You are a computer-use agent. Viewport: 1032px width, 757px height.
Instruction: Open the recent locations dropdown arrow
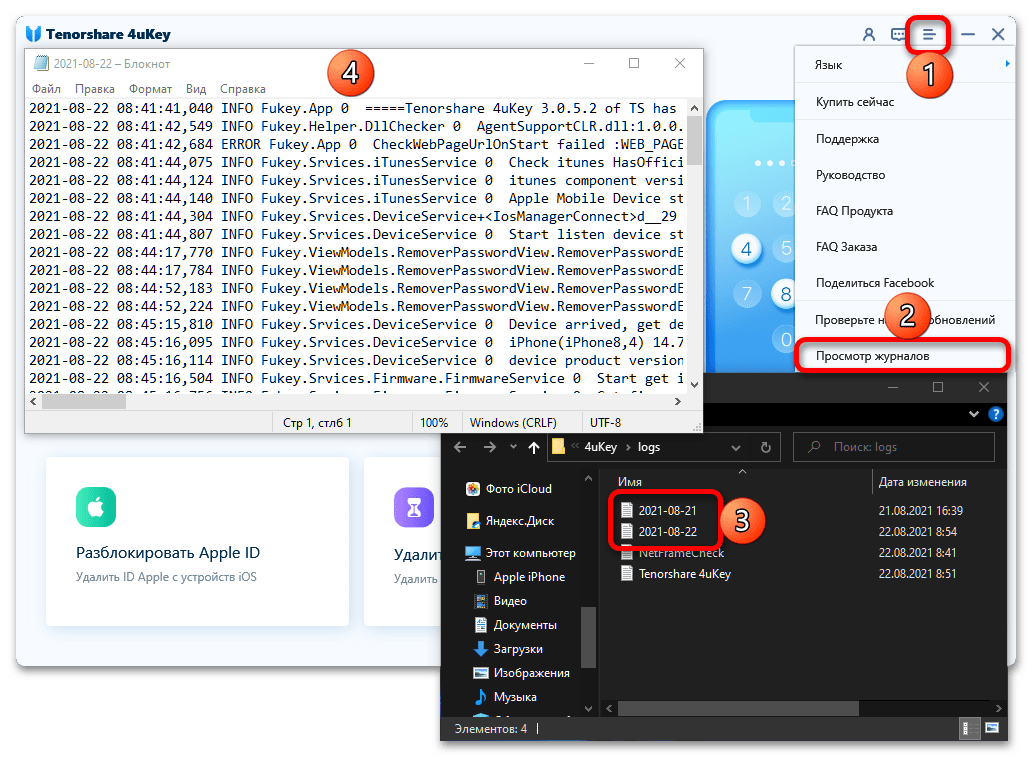513,446
